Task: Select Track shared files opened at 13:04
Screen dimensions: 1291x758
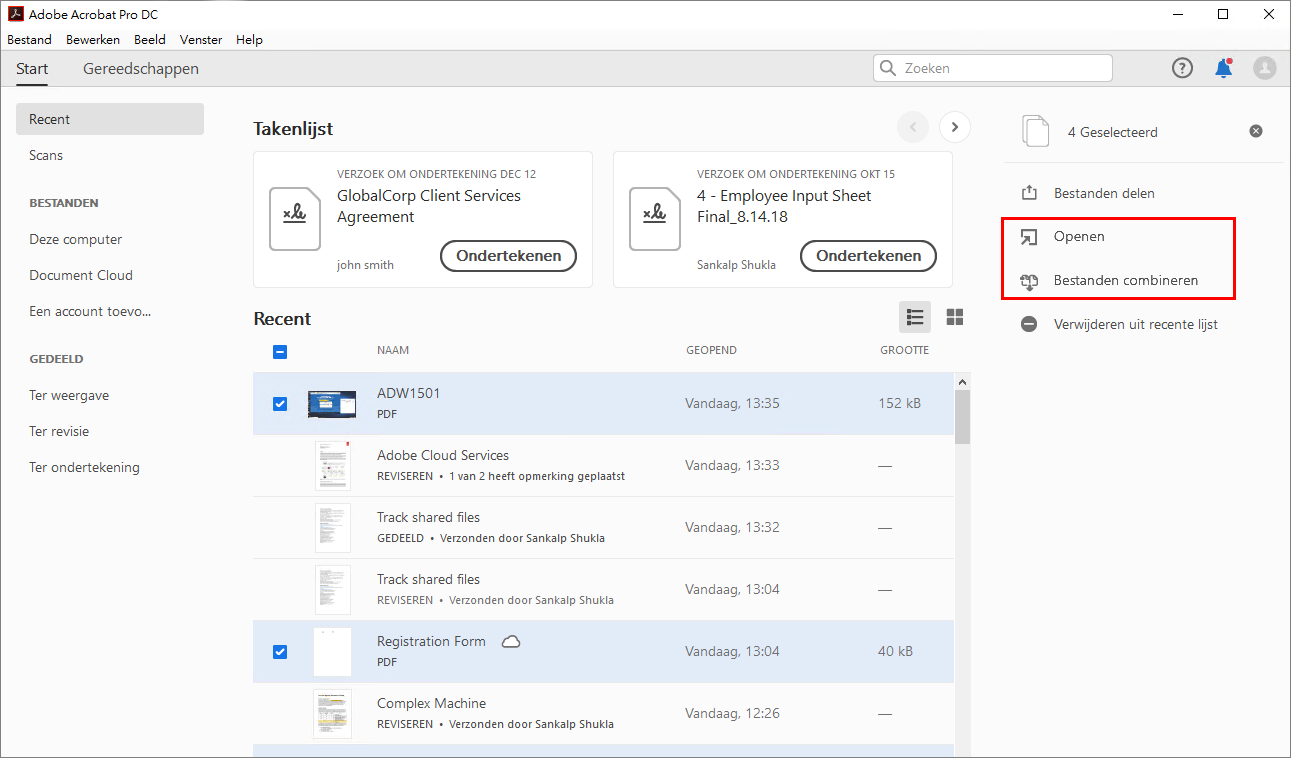Action: click(603, 590)
